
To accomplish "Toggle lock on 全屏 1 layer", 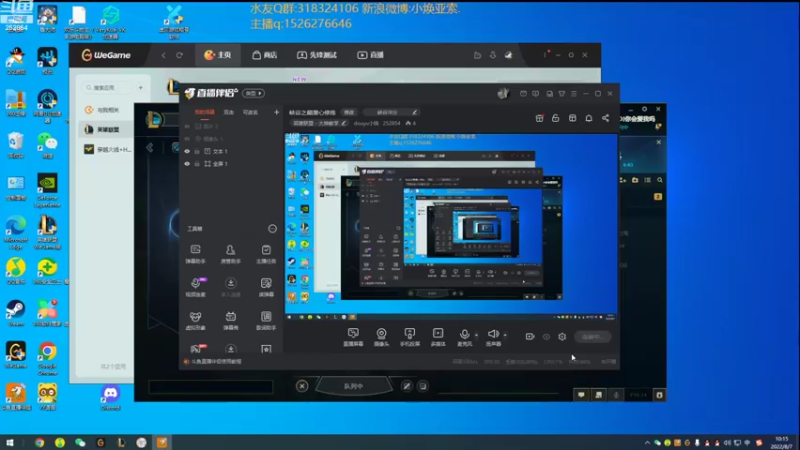I will click(x=197, y=164).
